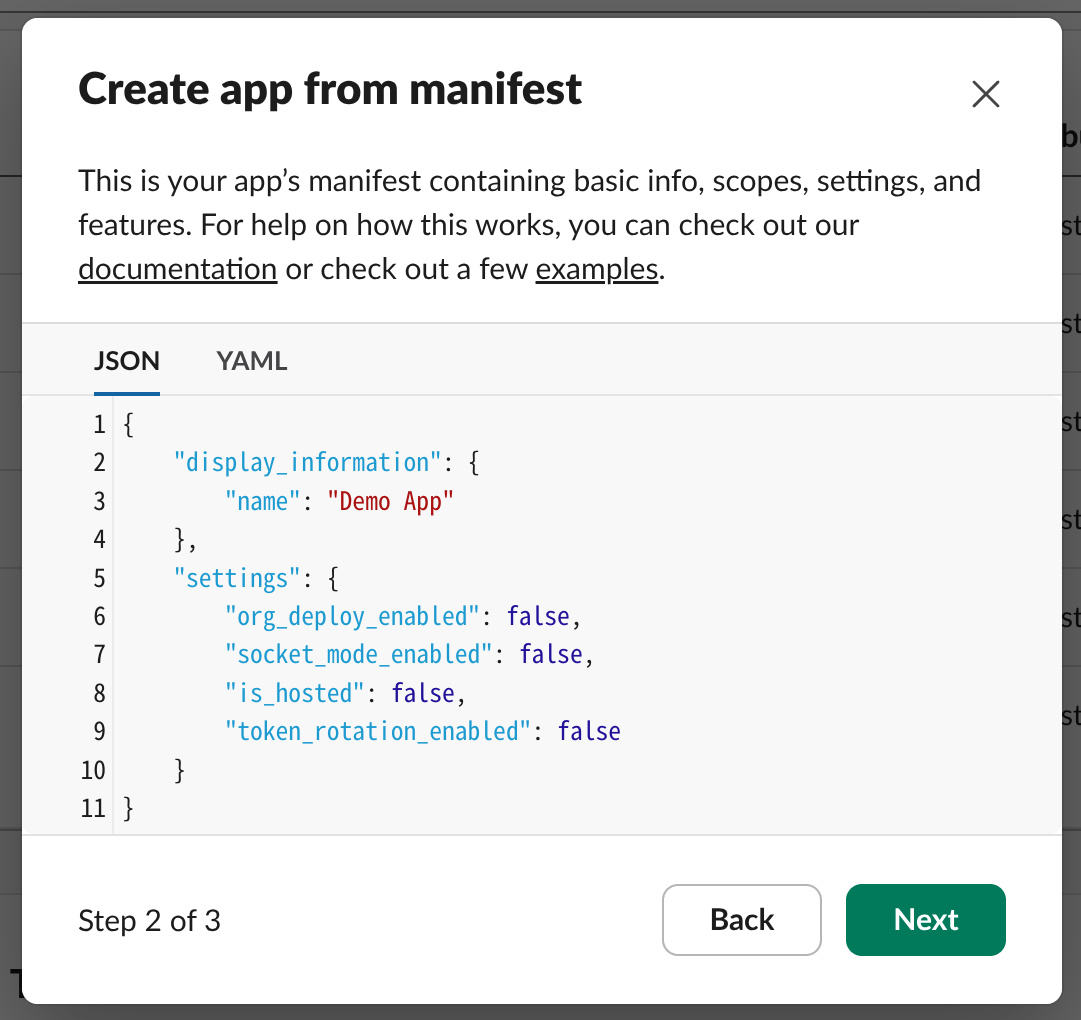
Task: Click the false value of token_rotation_enabled
Action: coord(589,732)
